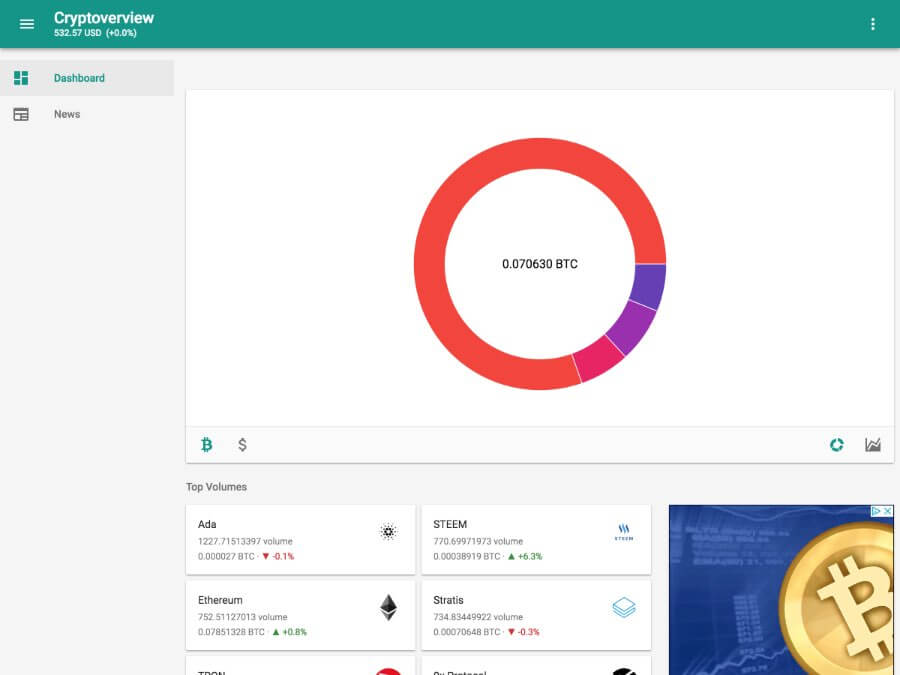
Task: Switch chart currency to US dollar
Action: click(242, 445)
